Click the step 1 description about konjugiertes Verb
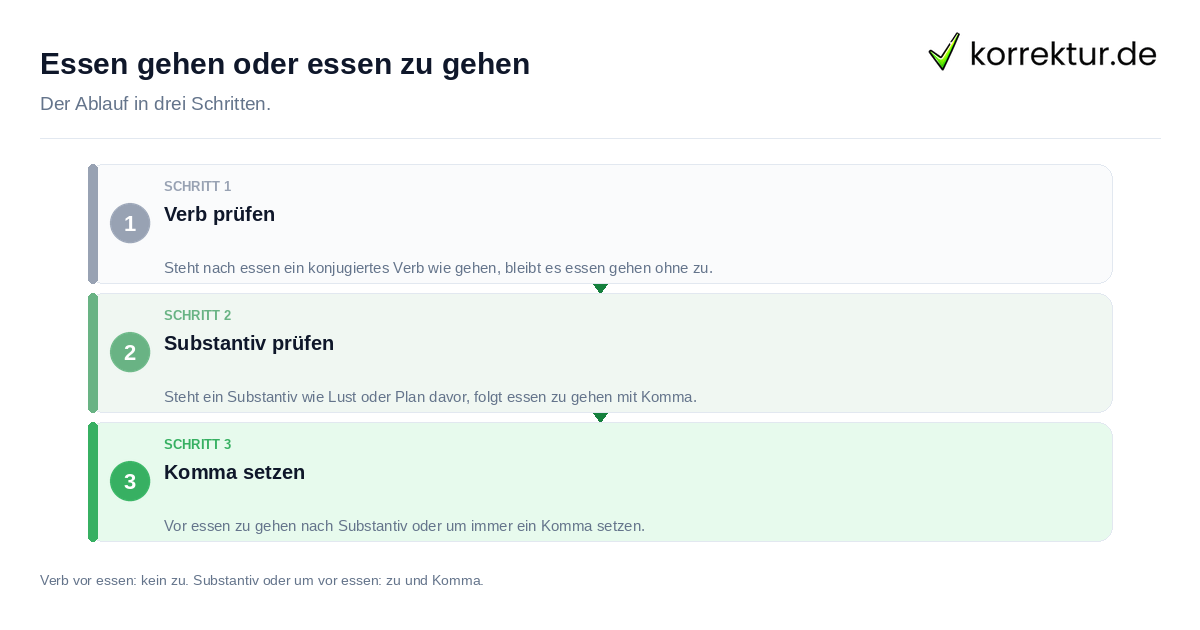This screenshot has width=1200, height=630. 438,268
